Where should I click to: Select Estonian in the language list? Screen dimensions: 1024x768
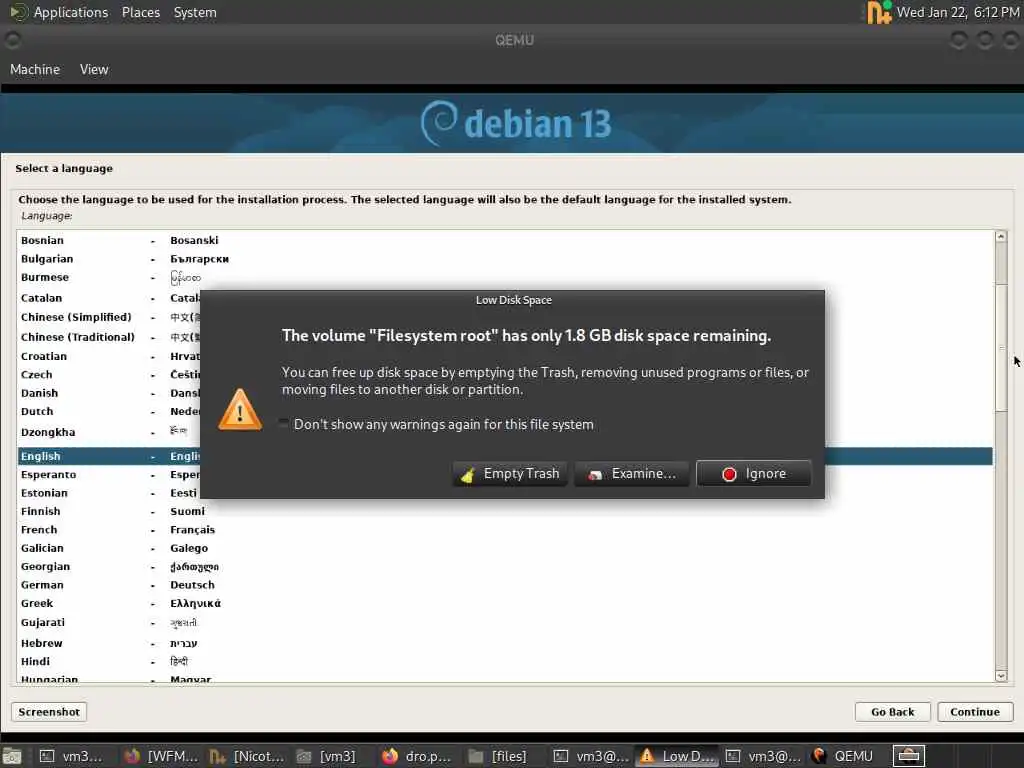(x=505, y=493)
